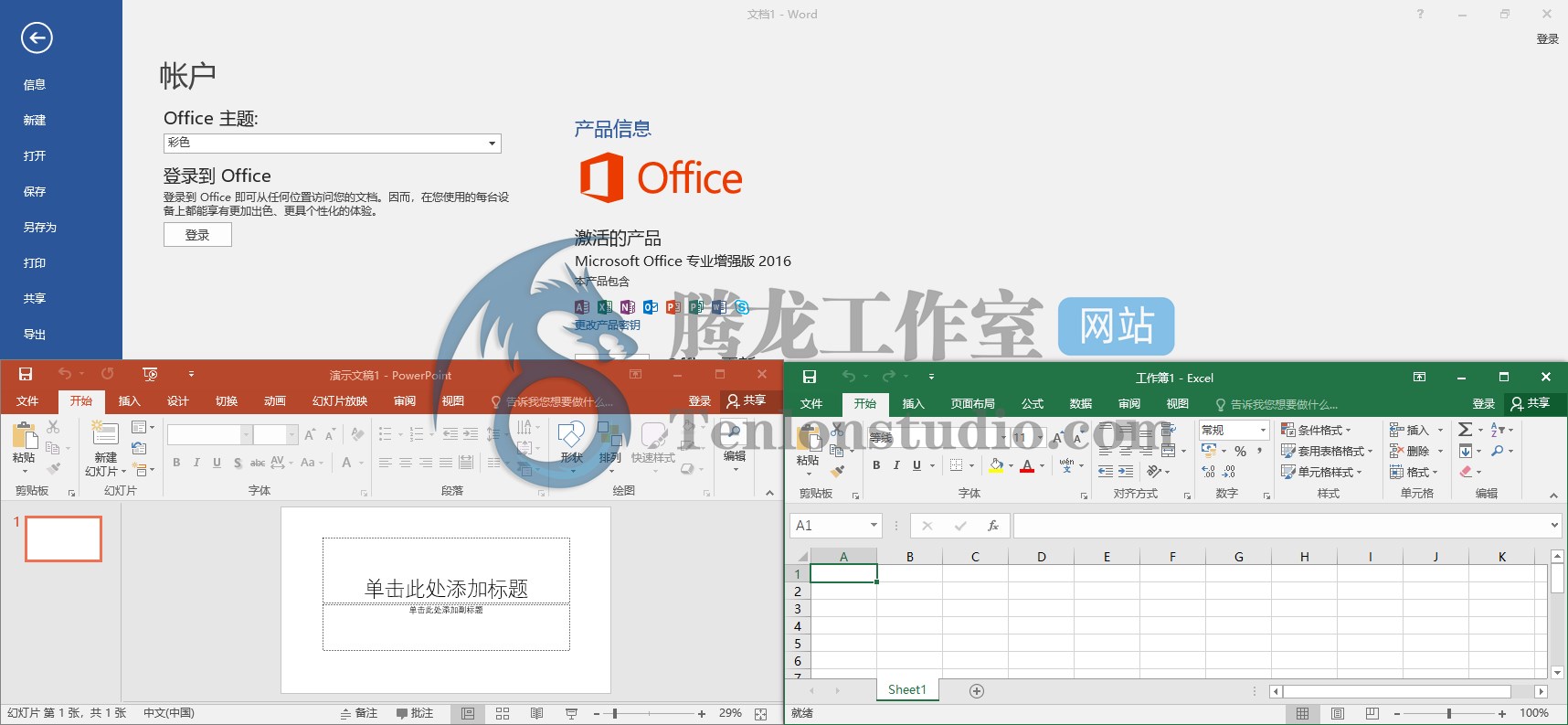The width and height of the screenshot is (1568, 725).
Task: Apply Bold in the Excel ribbon
Action: 876,465
